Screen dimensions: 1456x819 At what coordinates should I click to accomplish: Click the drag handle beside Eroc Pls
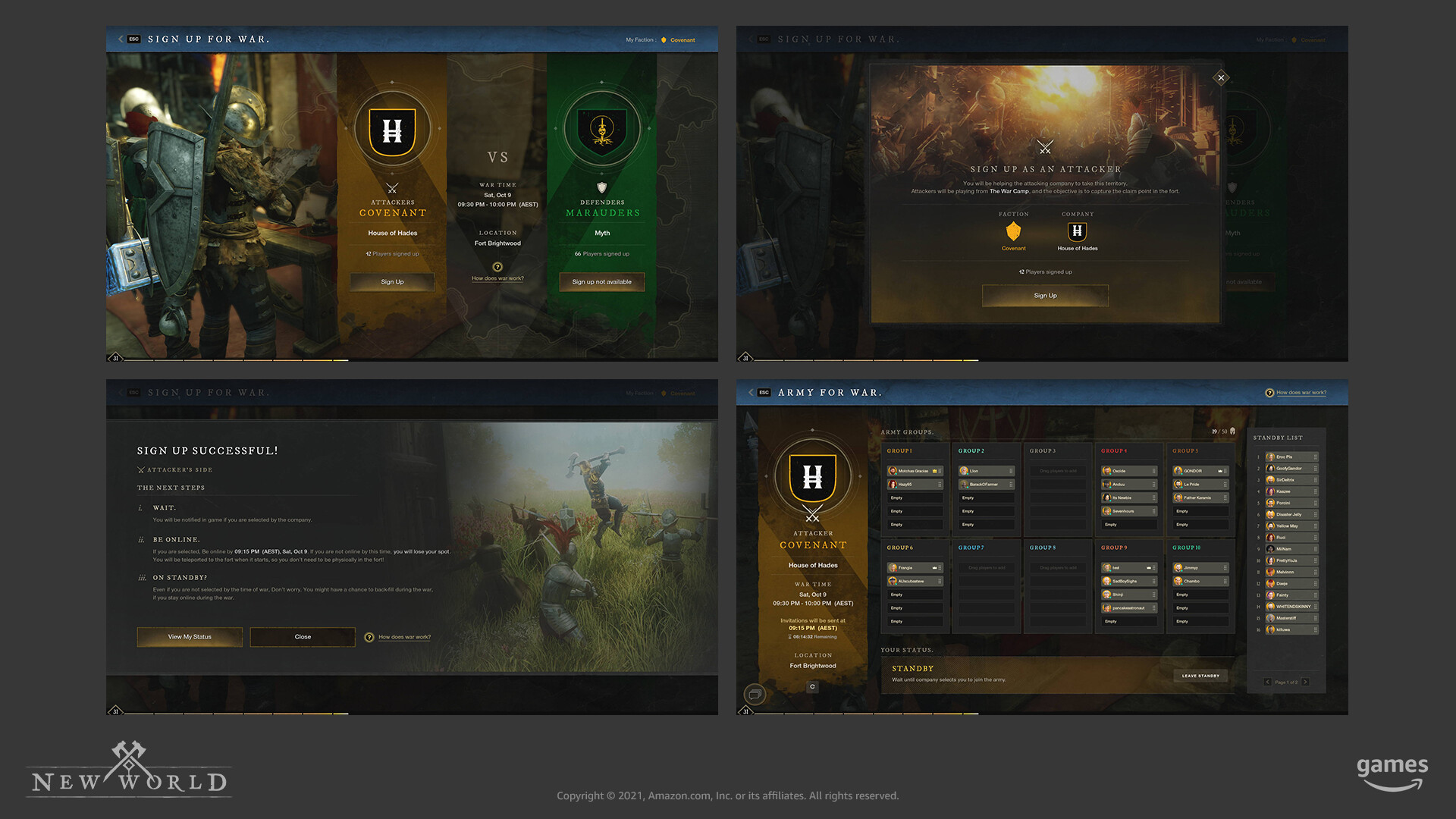pyautogui.click(x=1315, y=457)
